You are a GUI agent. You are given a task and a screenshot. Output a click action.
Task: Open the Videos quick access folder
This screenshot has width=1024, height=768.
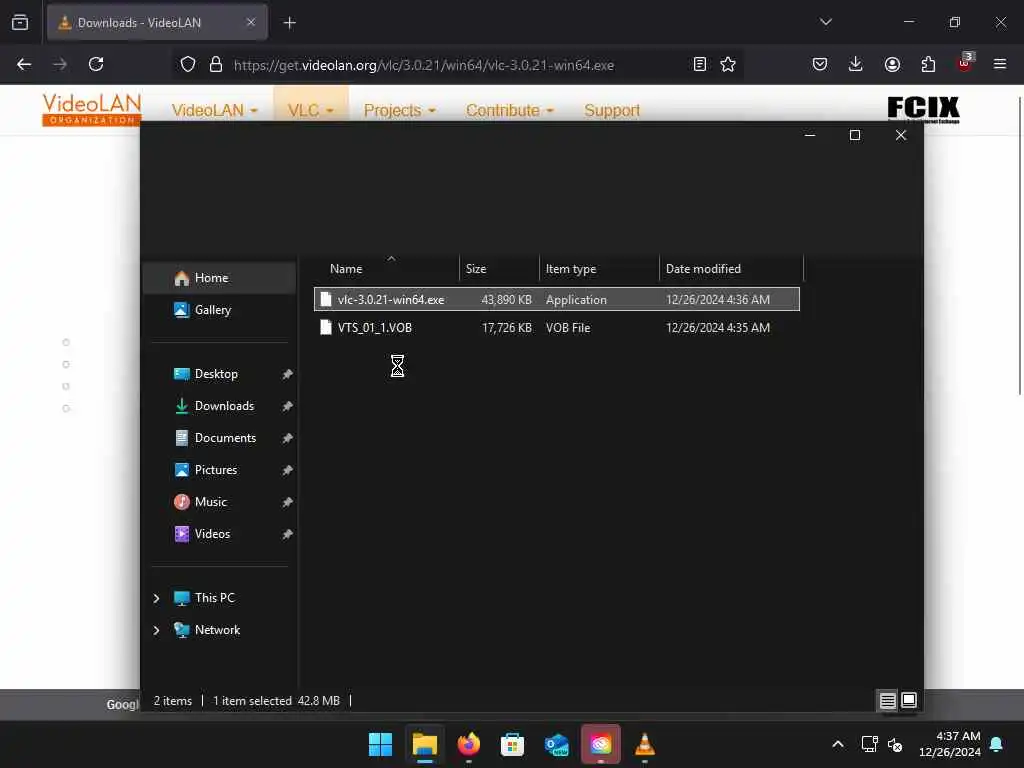219,534
